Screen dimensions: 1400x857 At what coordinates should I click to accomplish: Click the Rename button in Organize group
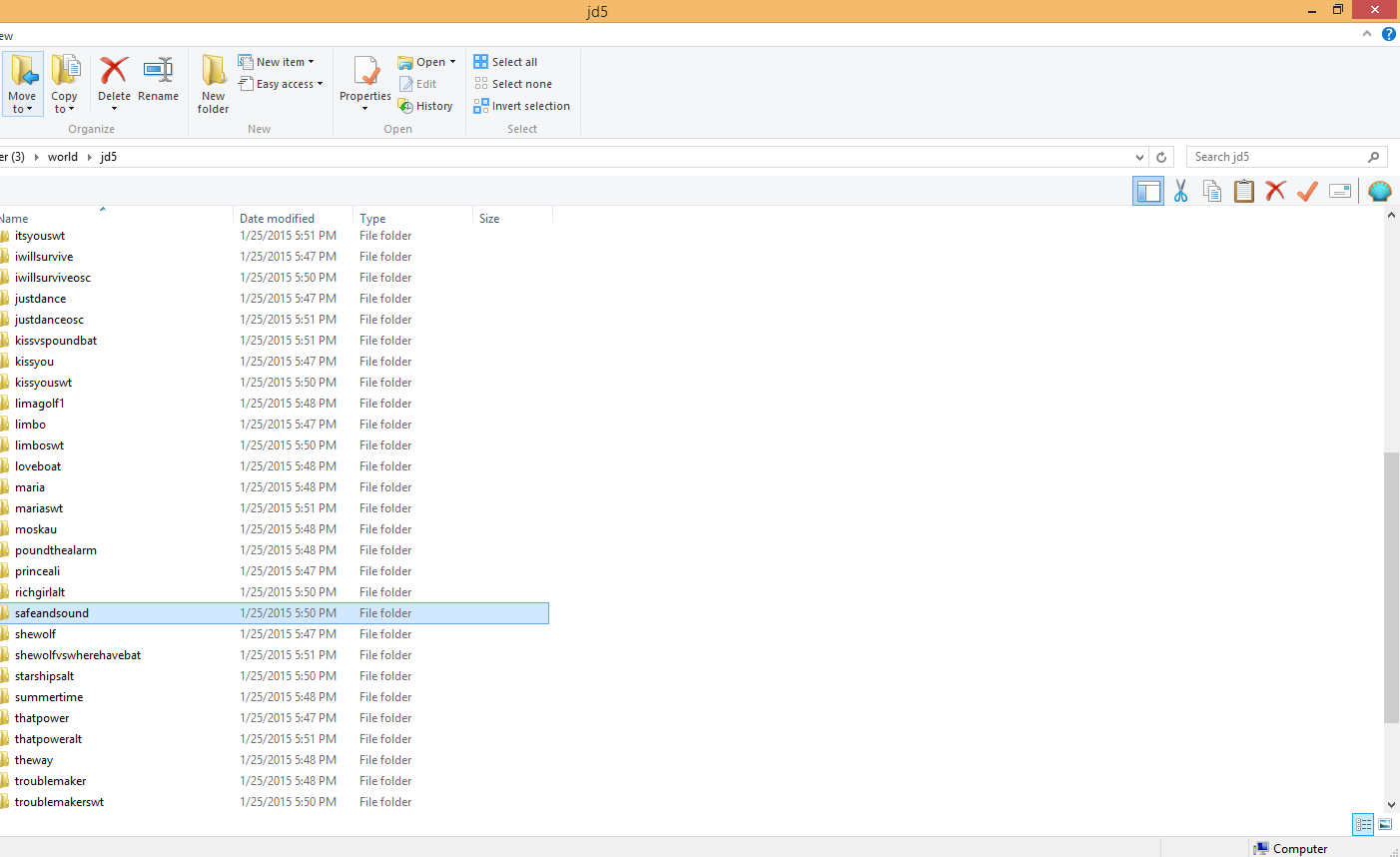(159, 80)
